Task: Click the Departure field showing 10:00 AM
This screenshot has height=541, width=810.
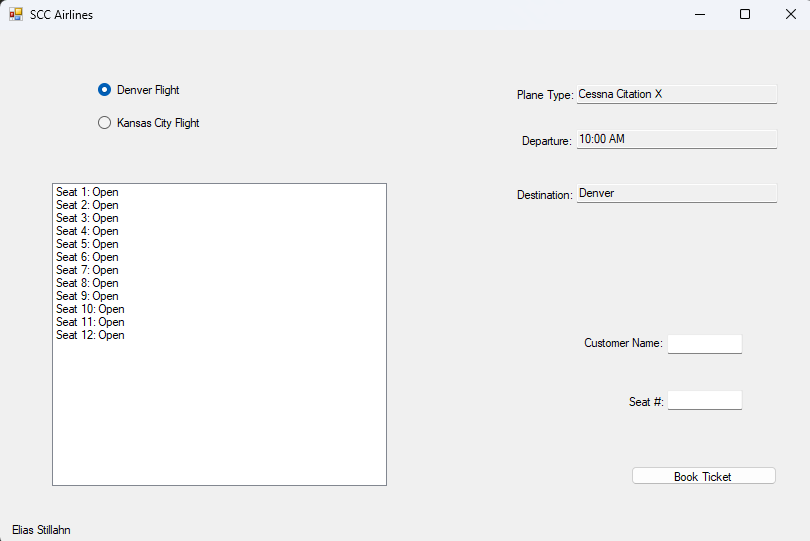Action: tap(676, 139)
